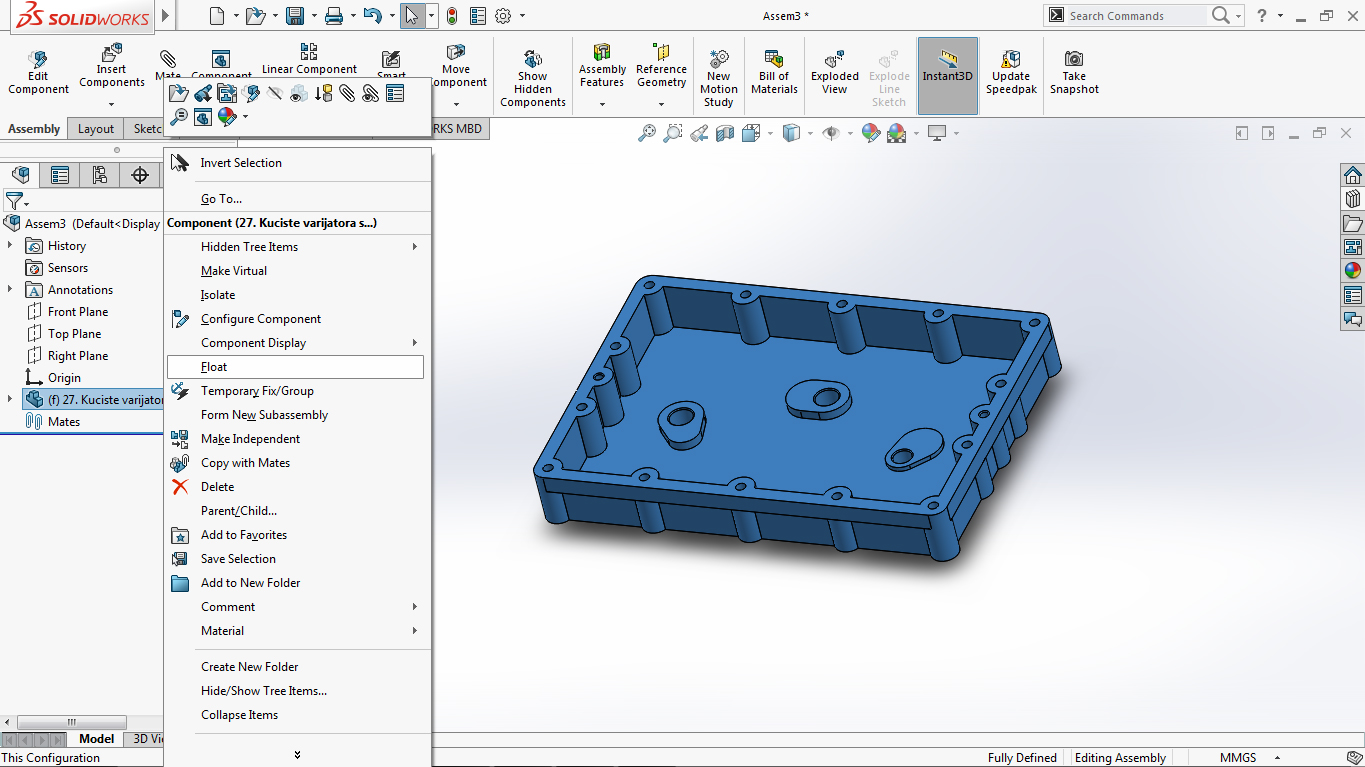Open the SolidWorks Resources home tab

(x=1352, y=175)
